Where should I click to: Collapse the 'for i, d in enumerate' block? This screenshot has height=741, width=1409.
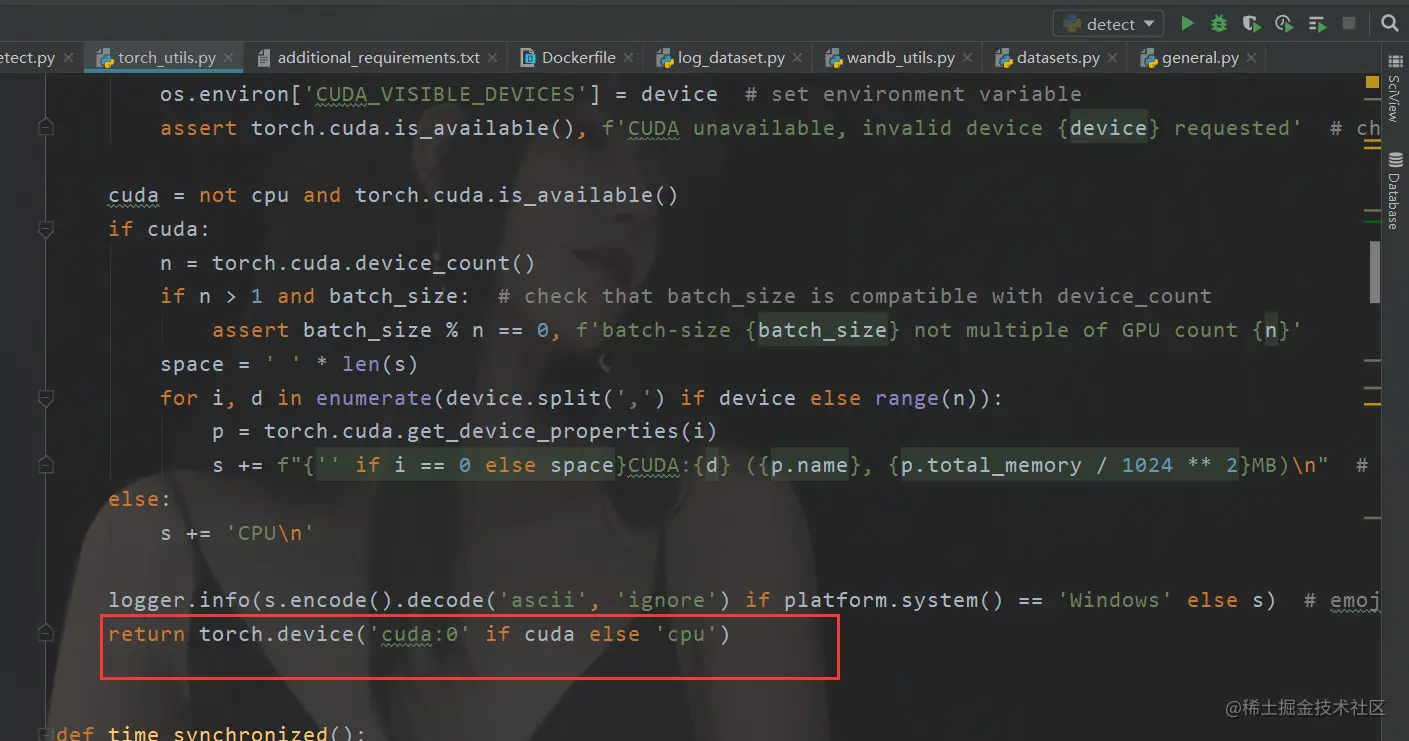(x=45, y=398)
